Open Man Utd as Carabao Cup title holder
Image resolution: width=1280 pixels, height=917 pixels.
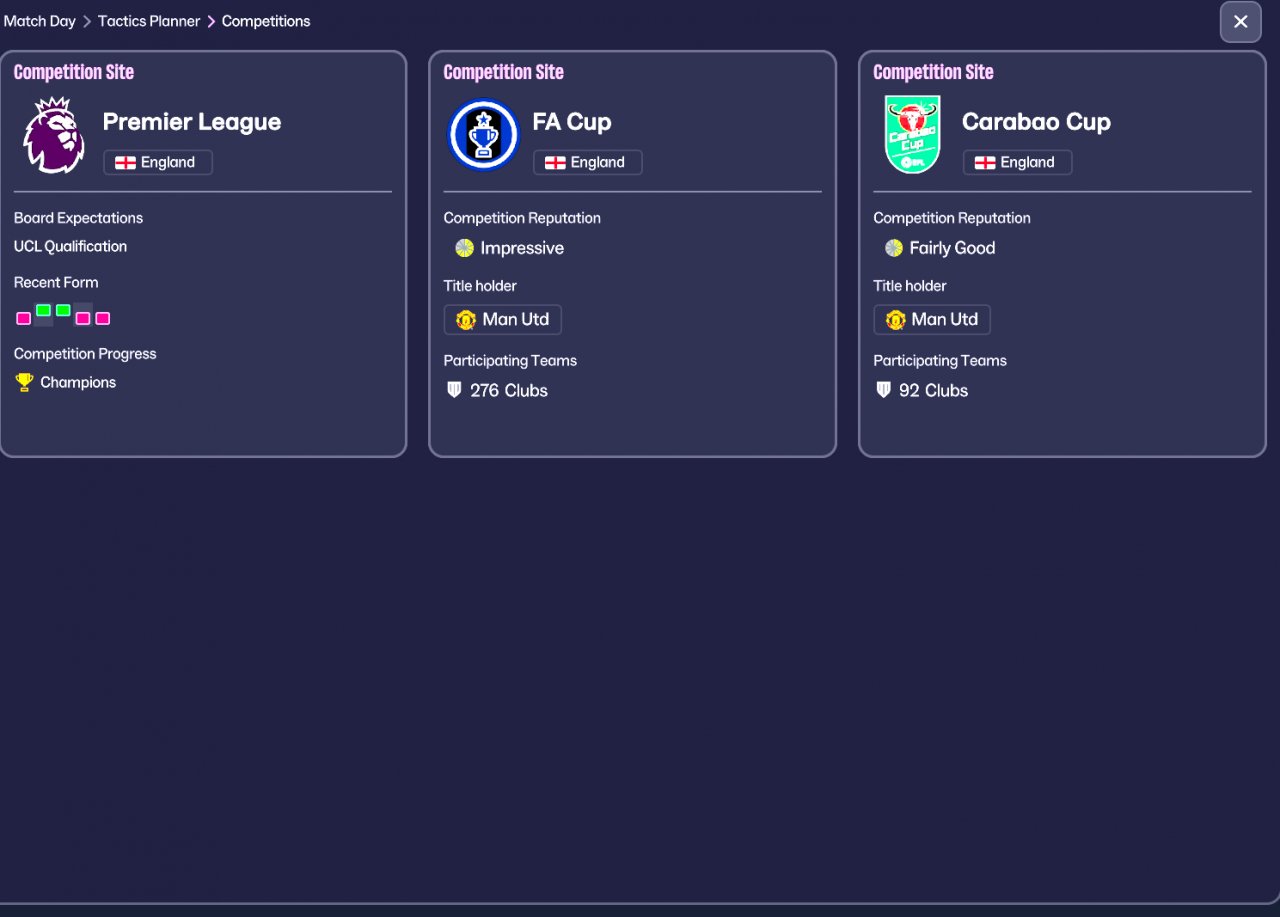click(x=932, y=320)
